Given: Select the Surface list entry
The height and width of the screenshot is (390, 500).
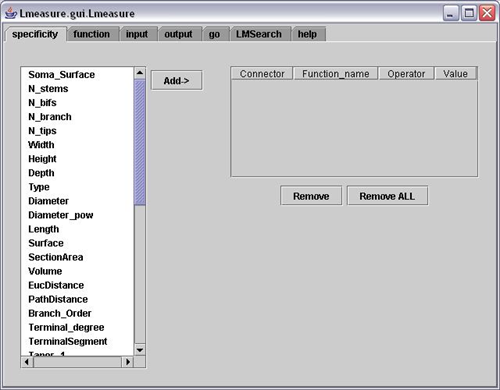Looking at the screenshot, I should 77,243.
